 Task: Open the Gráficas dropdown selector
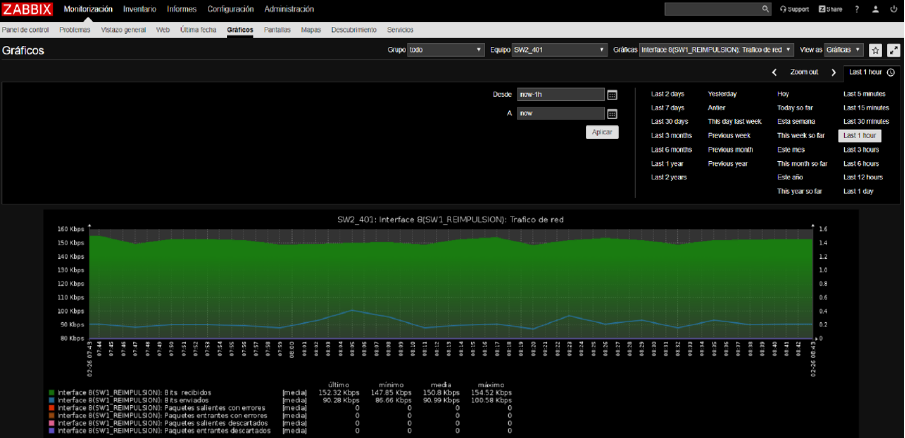tap(716, 50)
